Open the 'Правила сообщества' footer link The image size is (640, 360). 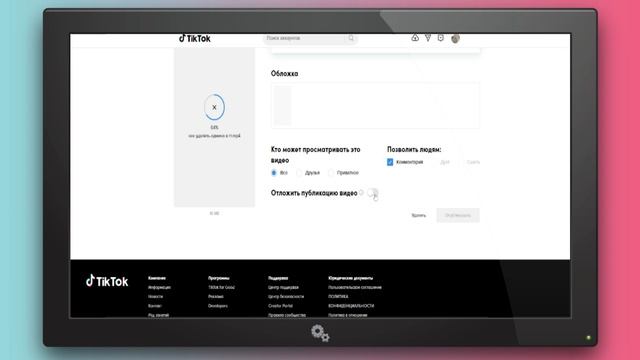(287, 315)
